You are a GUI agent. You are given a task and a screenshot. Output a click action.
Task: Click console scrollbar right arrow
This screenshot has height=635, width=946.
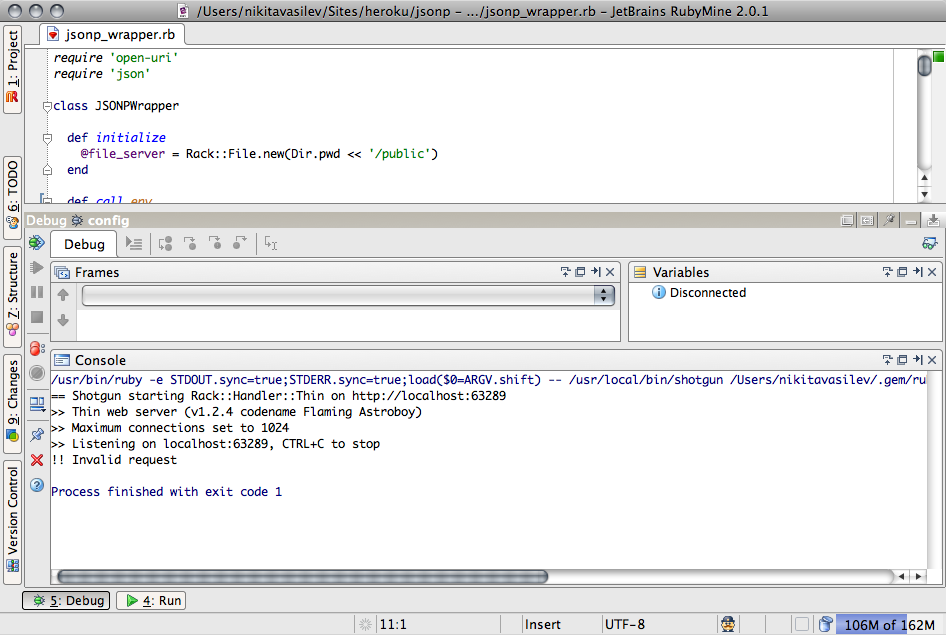coord(918,577)
